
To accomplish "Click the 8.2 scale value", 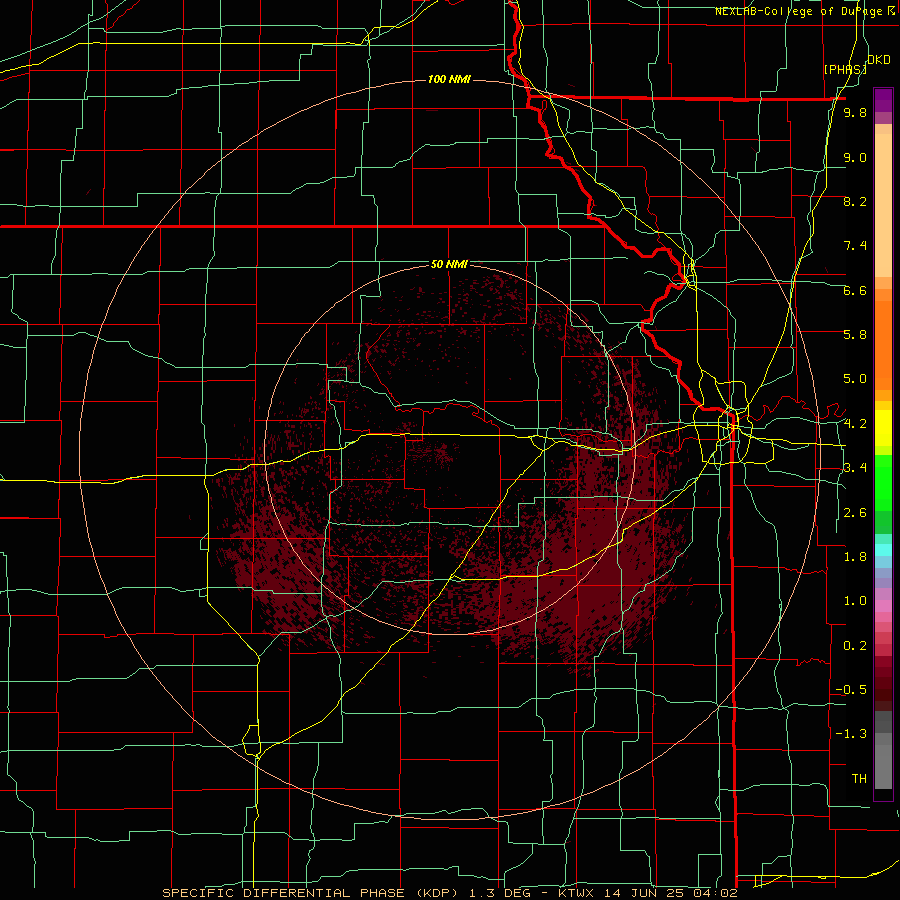I will click(x=855, y=201).
